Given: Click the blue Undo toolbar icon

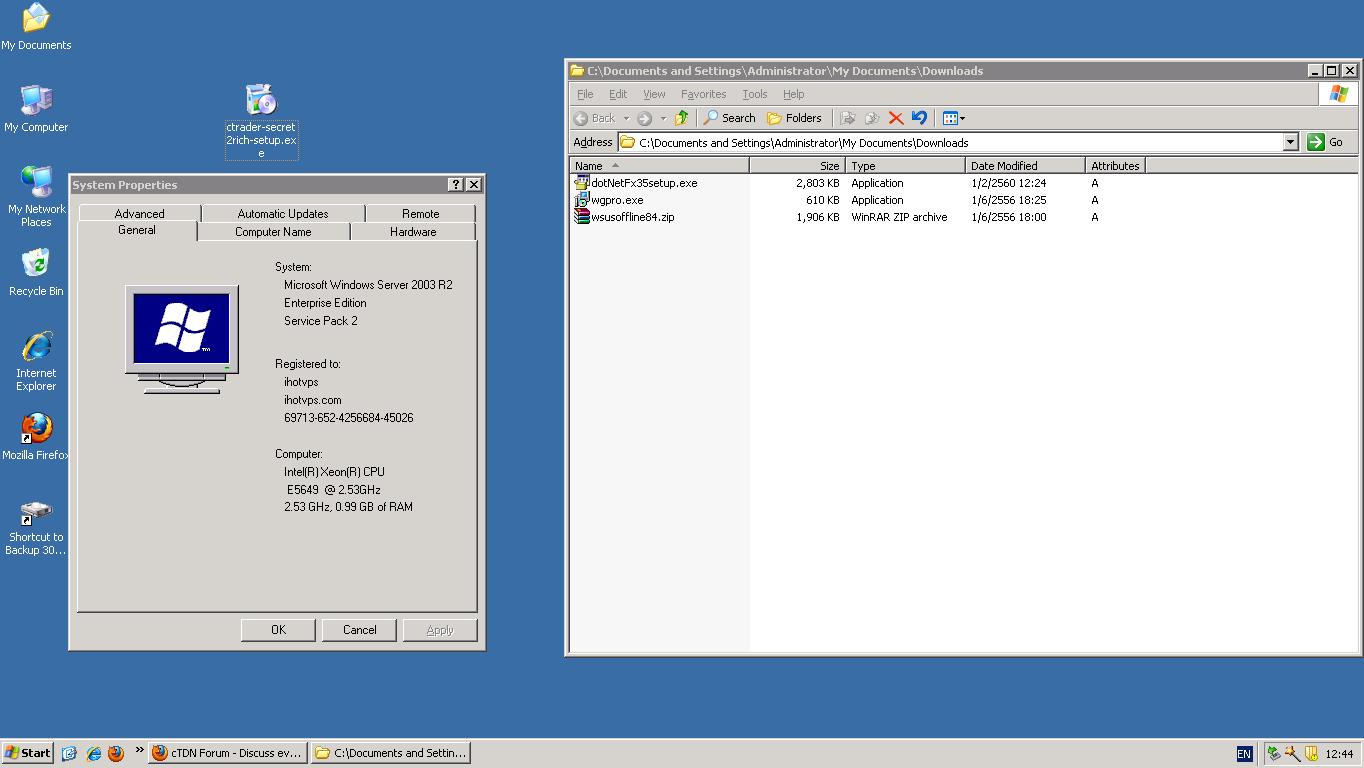Looking at the screenshot, I should pyautogui.click(x=920, y=118).
